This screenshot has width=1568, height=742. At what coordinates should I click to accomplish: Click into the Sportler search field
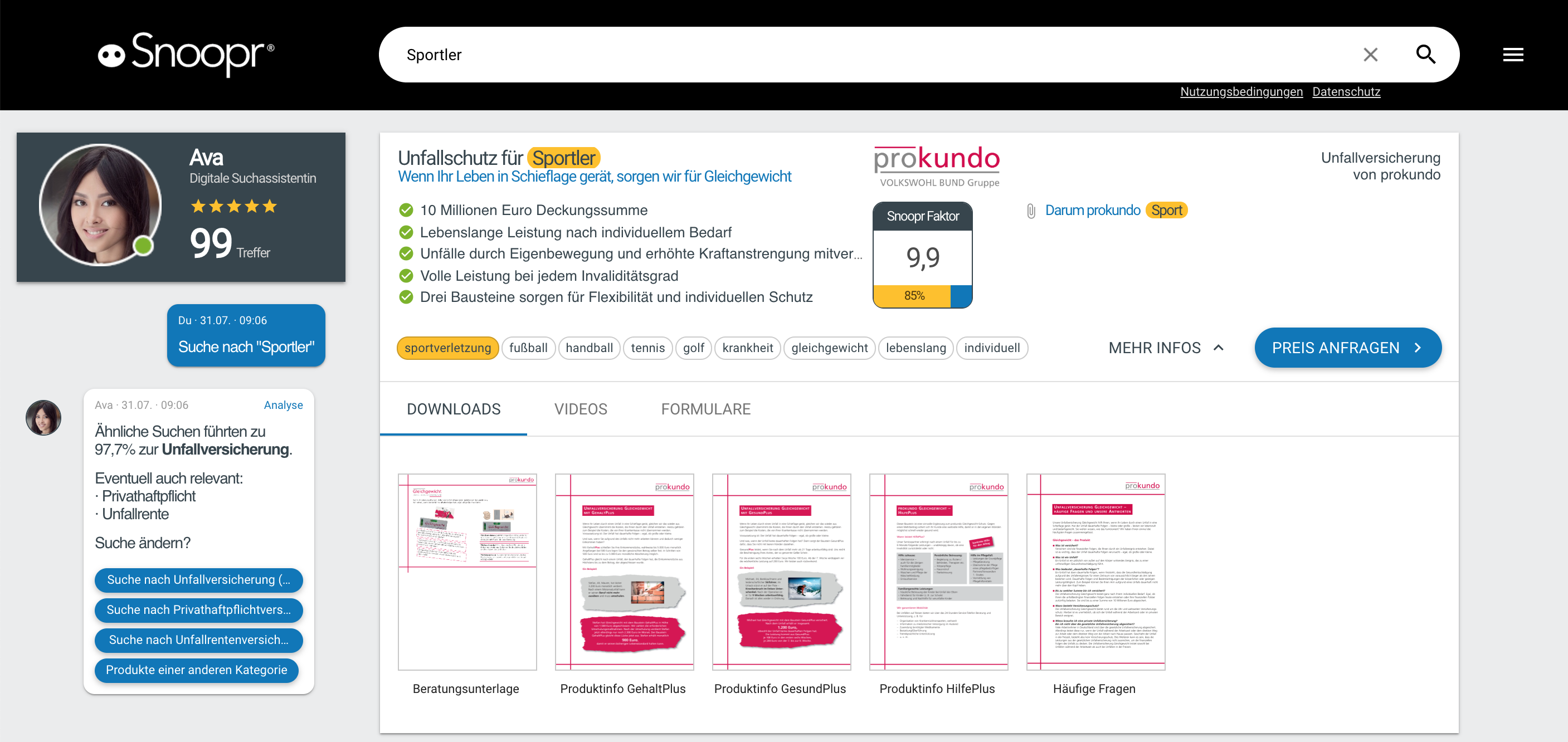870,55
